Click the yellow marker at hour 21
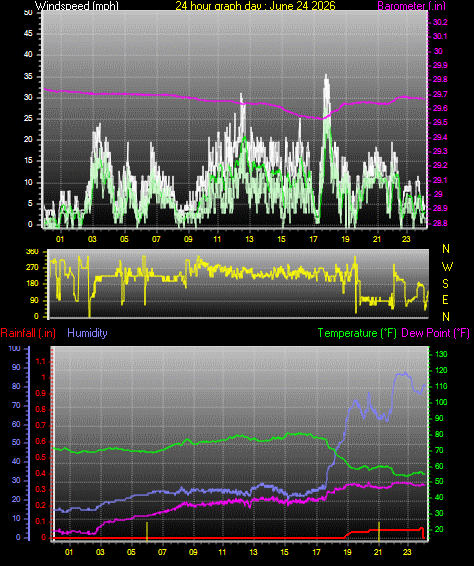Screen dimensions: 474x566 (x=379, y=531)
